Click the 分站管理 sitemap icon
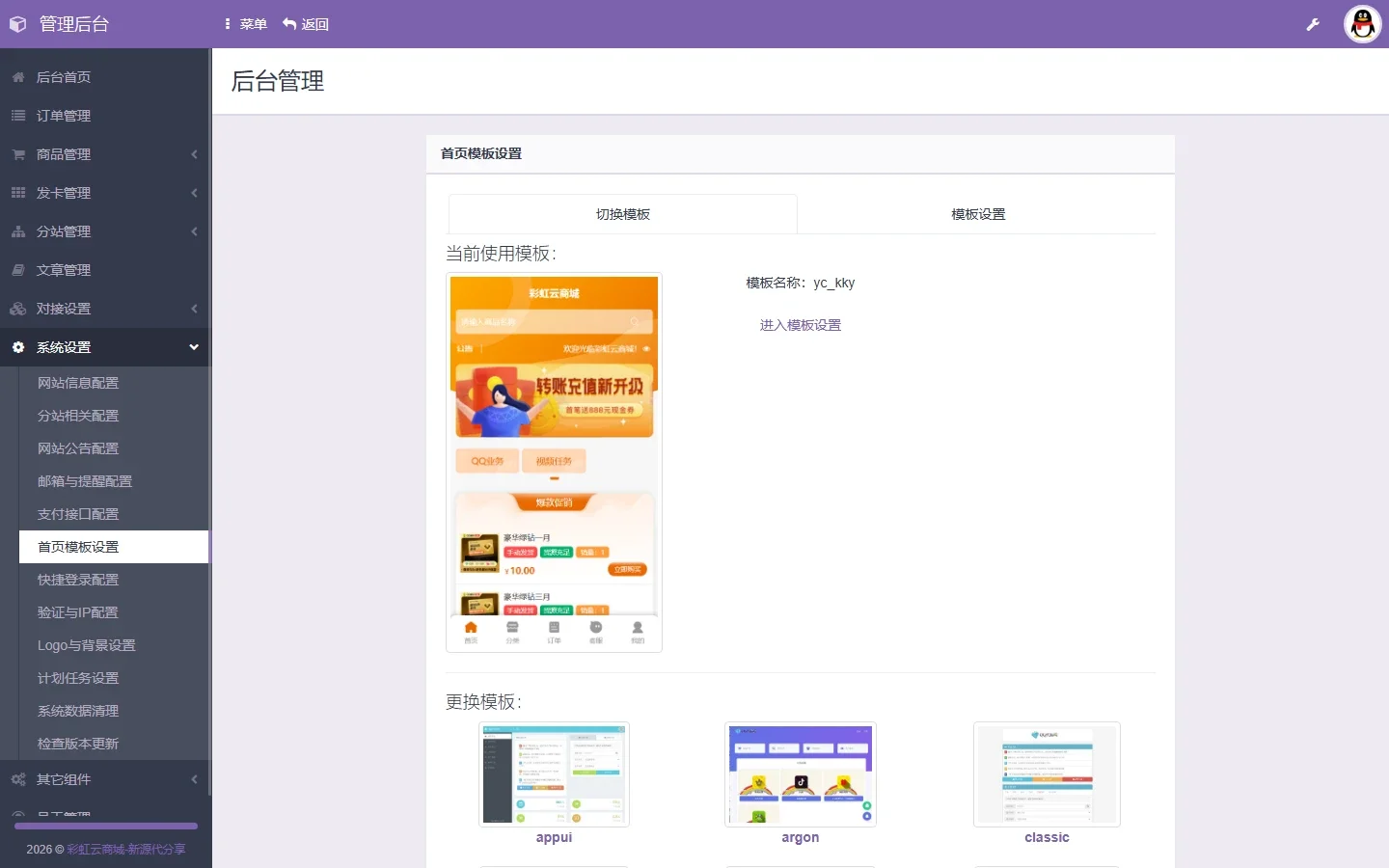This screenshot has width=1389, height=868. pyautogui.click(x=18, y=231)
